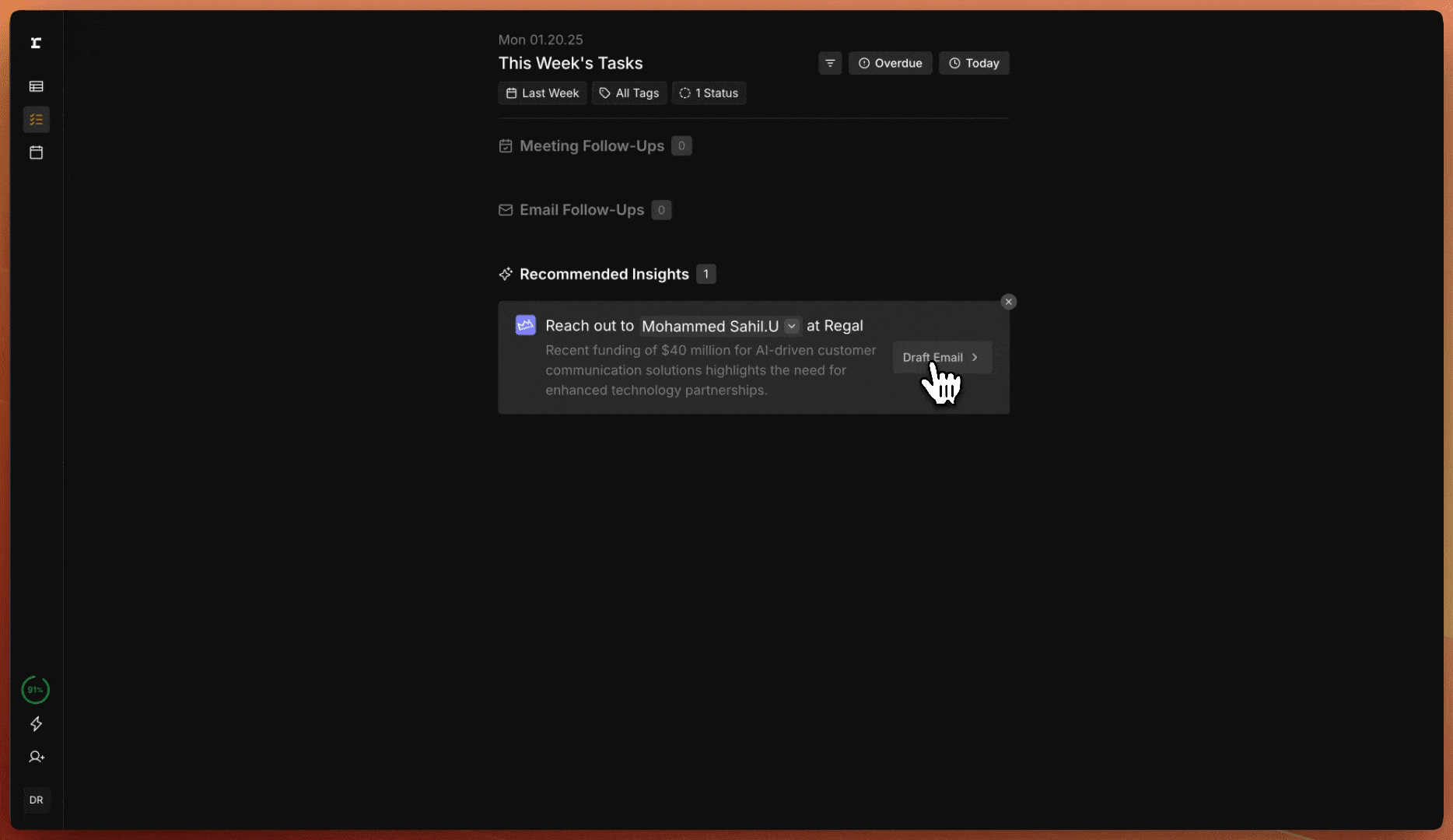Image resolution: width=1453 pixels, height=840 pixels.
Task: Open the 1 Status filter dropdown
Action: click(709, 93)
